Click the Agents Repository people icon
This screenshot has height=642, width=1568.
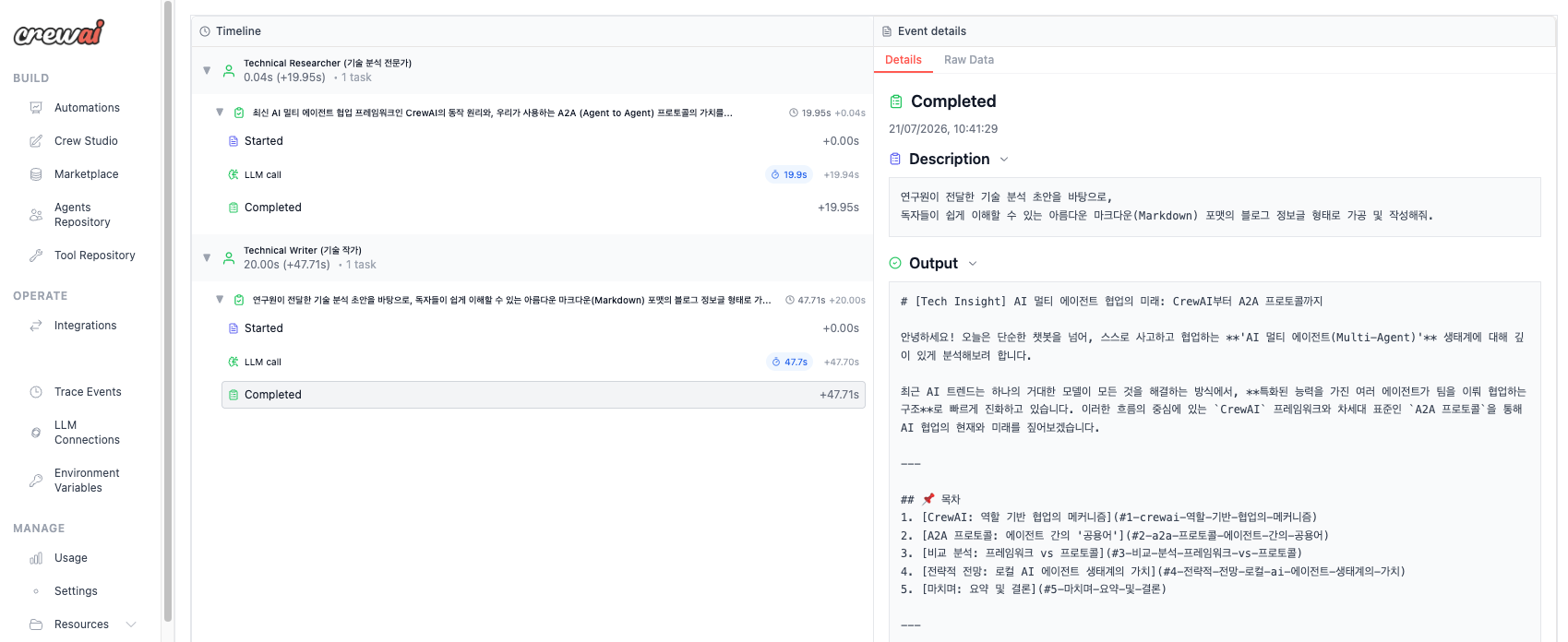point(36,215)
